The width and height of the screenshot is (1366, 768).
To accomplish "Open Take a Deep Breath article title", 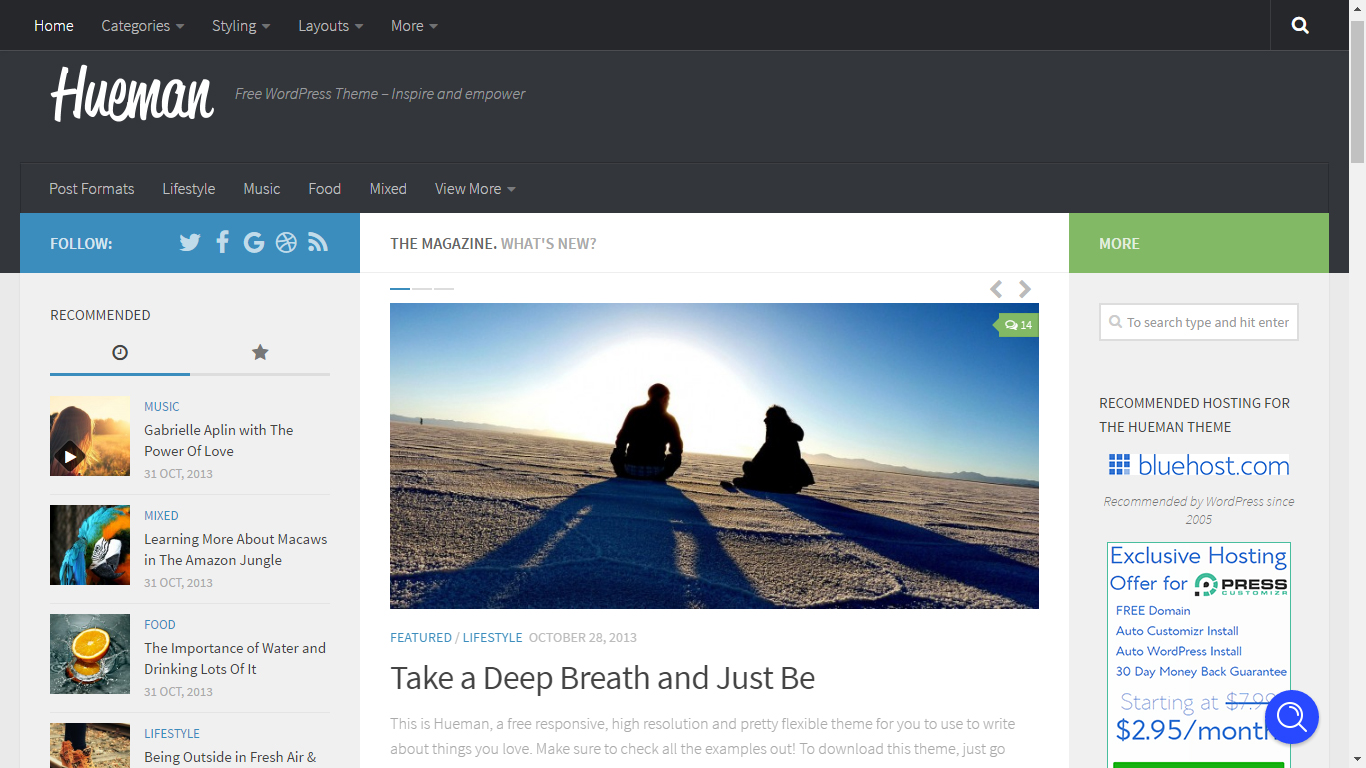I will pyautogui.click(x=603, y=678).
